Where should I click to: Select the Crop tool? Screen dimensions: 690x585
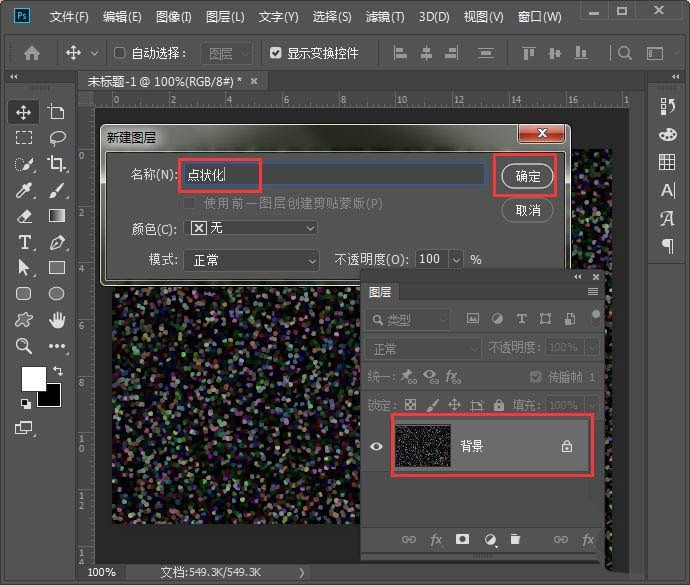57,164
